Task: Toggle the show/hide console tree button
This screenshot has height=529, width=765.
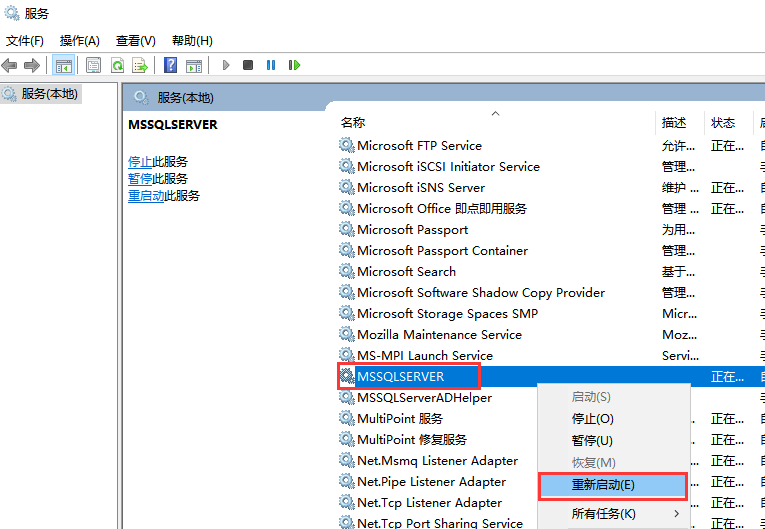Action: click(x=63, y=65)
